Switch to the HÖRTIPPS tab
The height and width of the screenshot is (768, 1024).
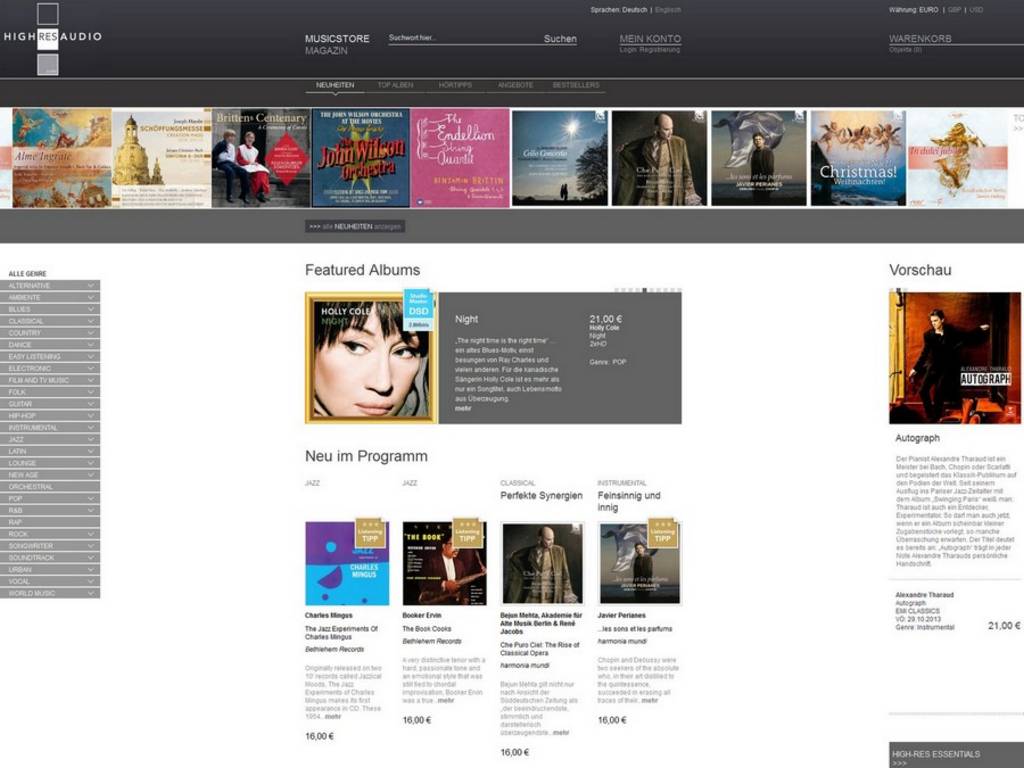(455, 85)
